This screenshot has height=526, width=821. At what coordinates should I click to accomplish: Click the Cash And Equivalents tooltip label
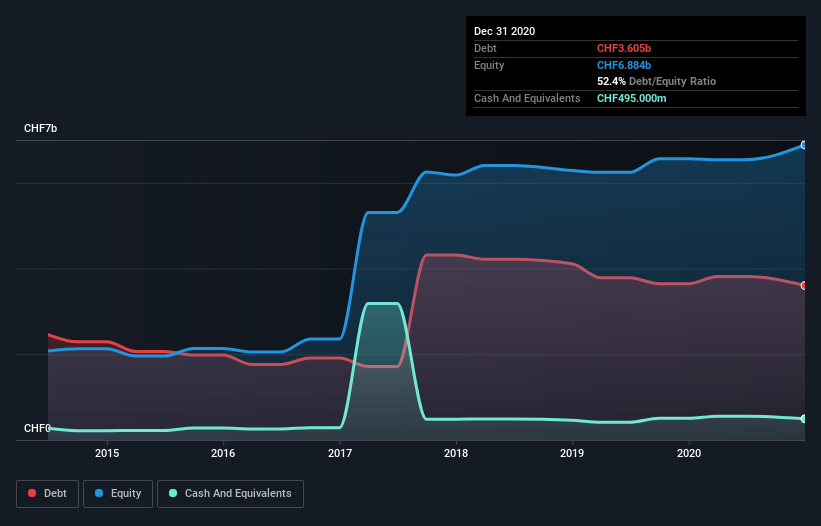(x=527, y=98)
